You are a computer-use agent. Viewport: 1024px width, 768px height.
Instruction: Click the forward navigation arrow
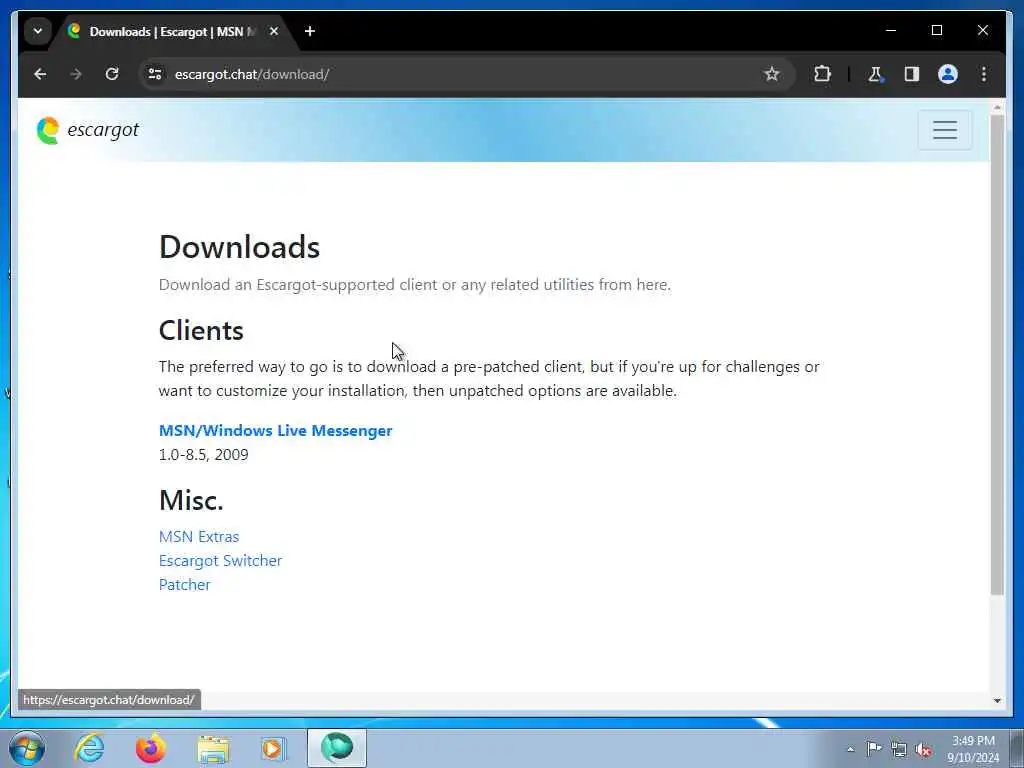click(76, 74)
